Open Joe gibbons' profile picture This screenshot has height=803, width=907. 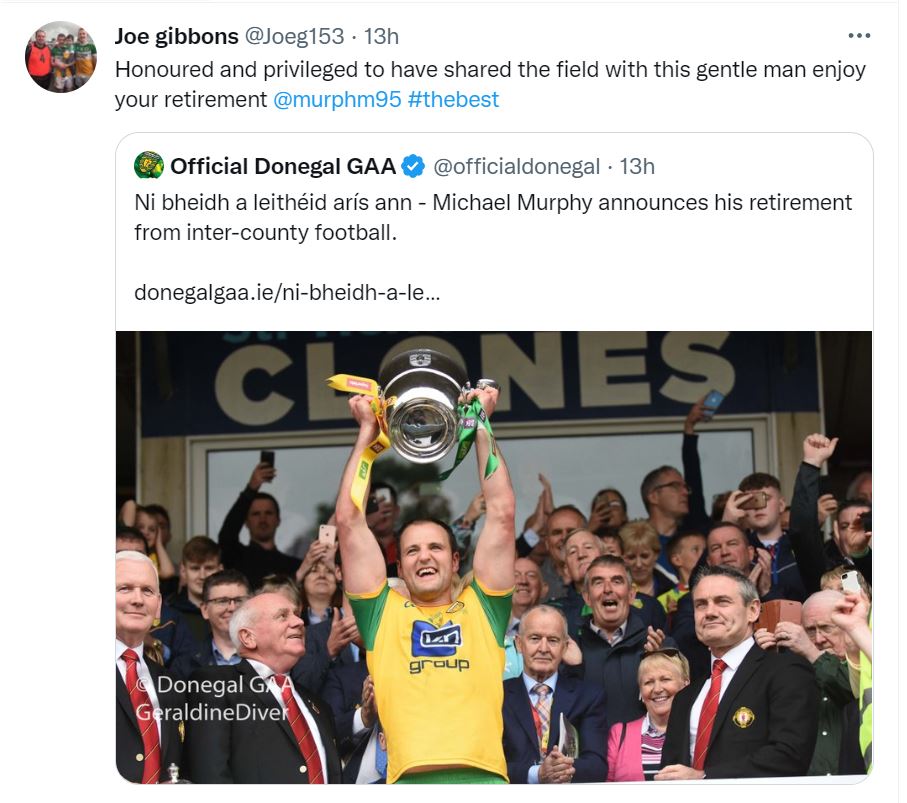click(x=61, y=57)
